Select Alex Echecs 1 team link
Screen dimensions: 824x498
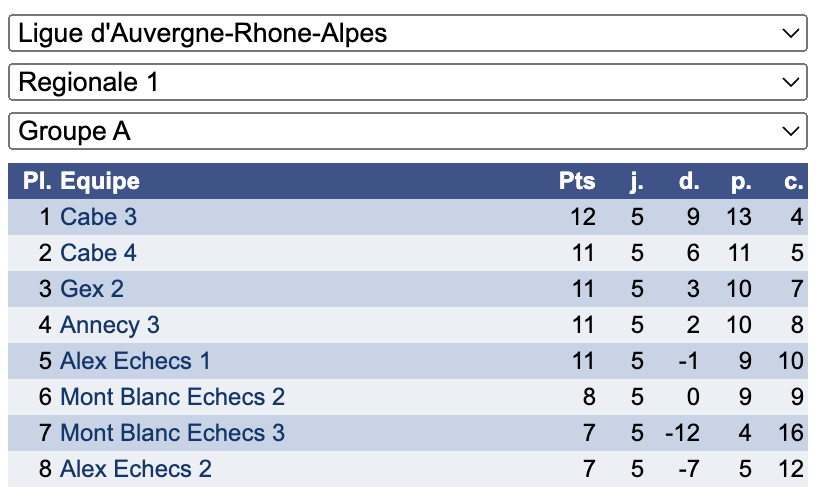tap(135, 361)
